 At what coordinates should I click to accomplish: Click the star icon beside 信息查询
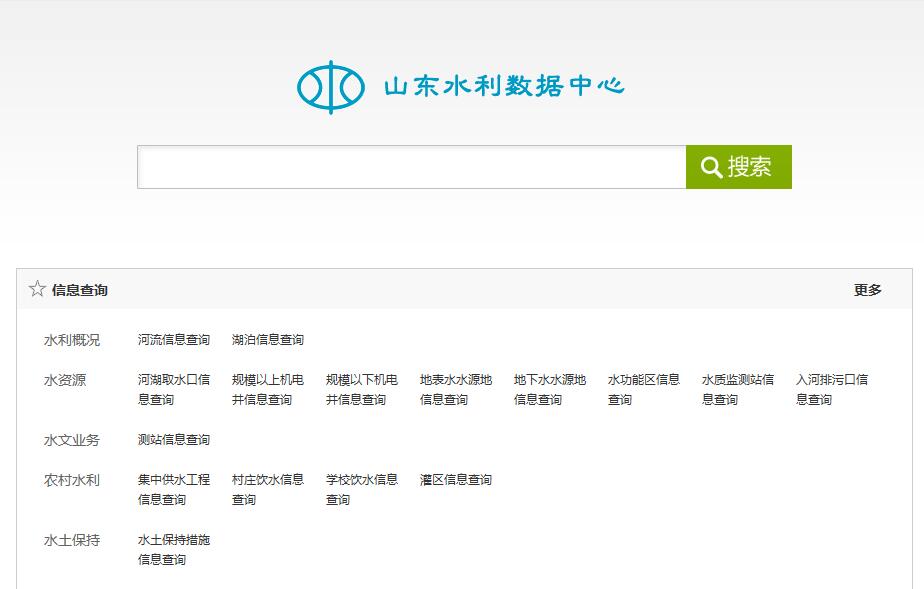(37, 289)
